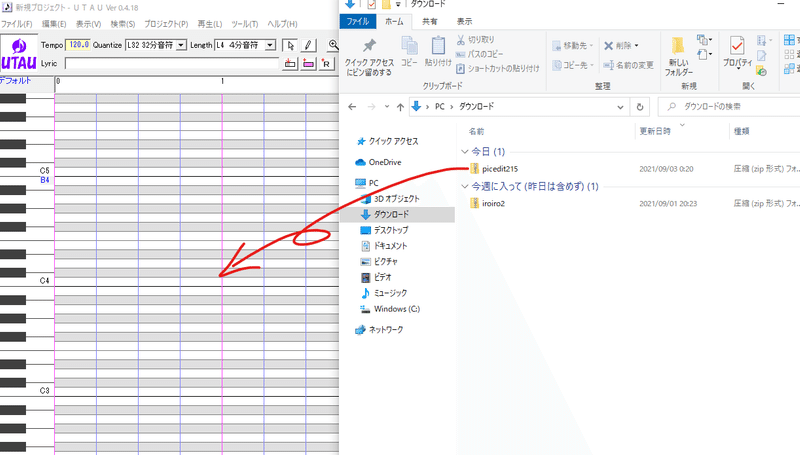The height and width of the screenshot is (455, 800).
Task: Click the Edit icon in the Open (開く) group
Action: [762, 56]
